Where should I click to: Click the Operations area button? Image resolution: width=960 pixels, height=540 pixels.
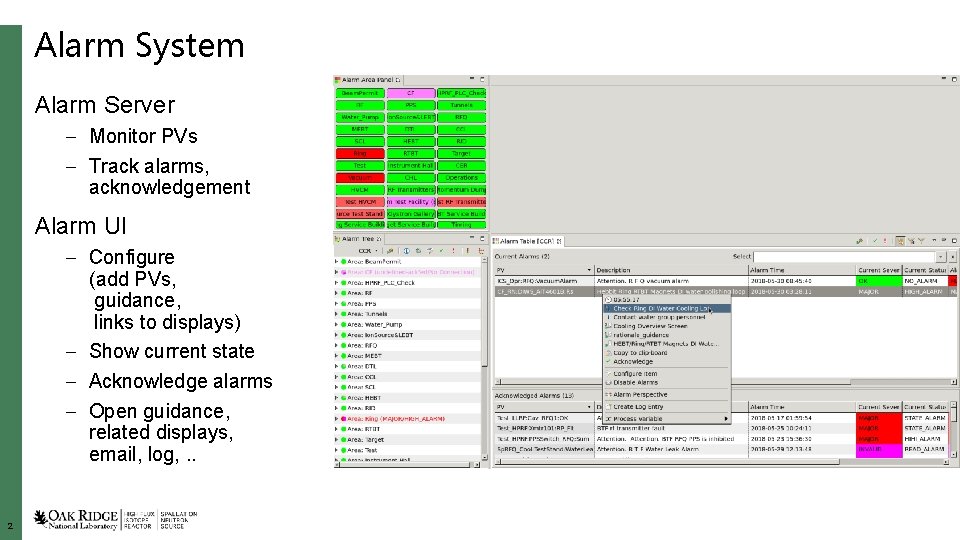(462, 178)
